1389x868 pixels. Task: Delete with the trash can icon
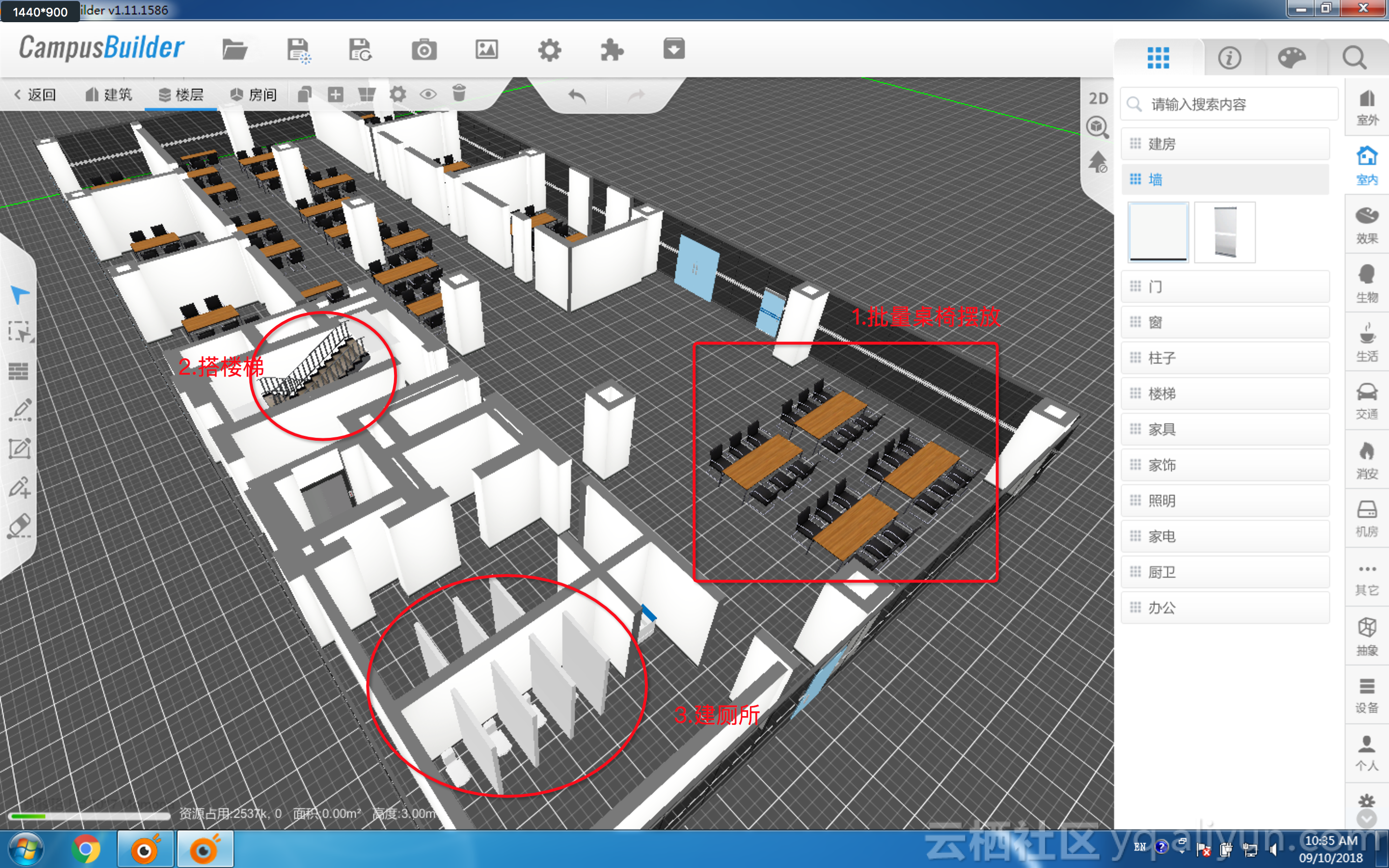[459, 93]
